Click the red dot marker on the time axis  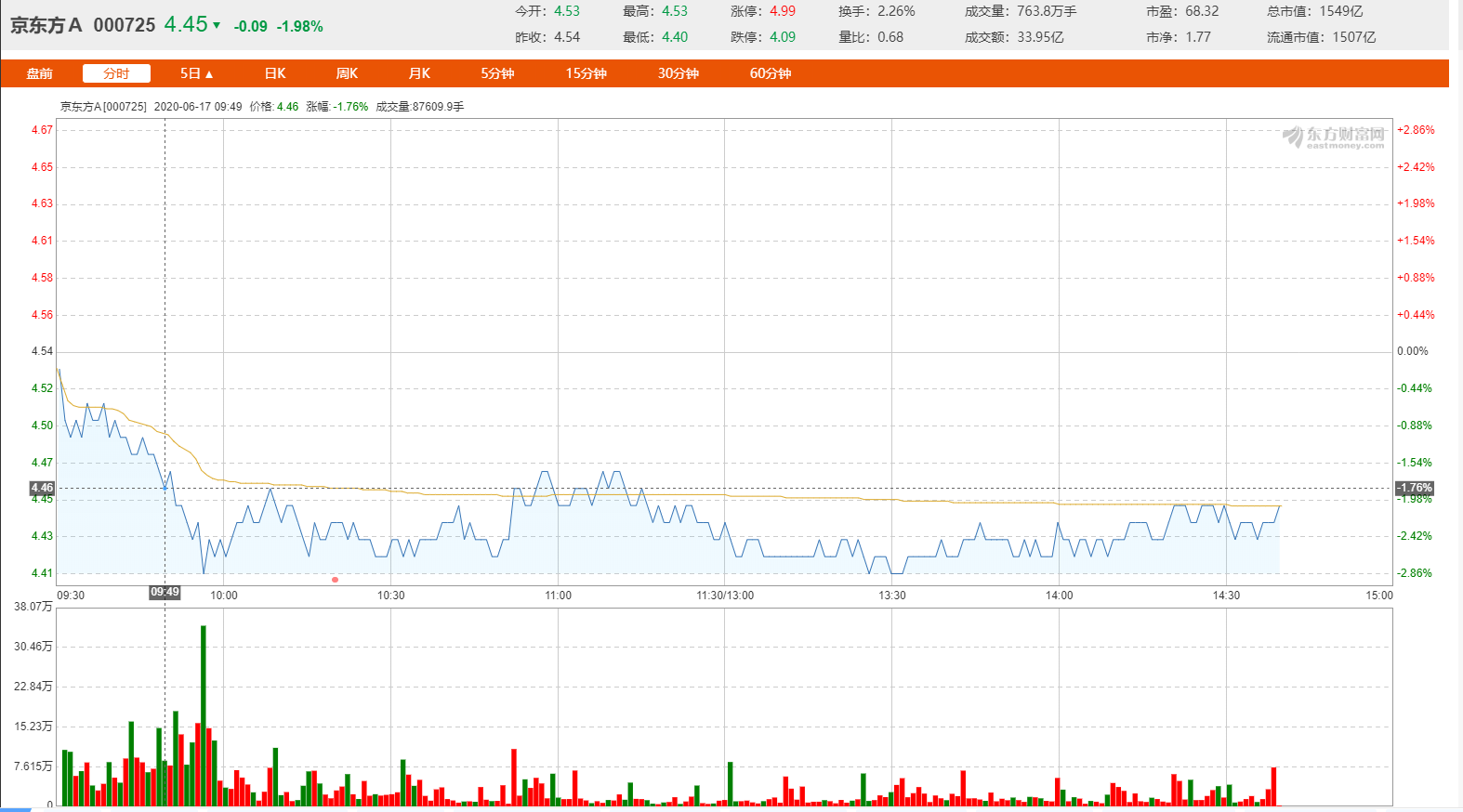point(335,580)
